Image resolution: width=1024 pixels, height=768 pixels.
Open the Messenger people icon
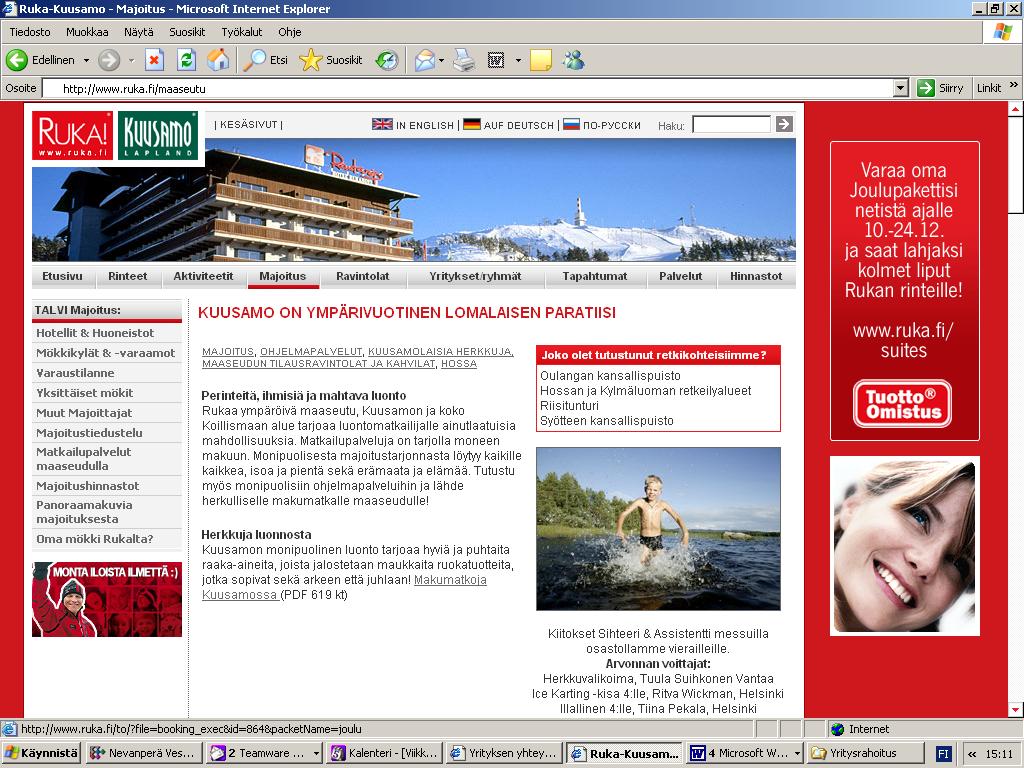click(x=574, y=60)
